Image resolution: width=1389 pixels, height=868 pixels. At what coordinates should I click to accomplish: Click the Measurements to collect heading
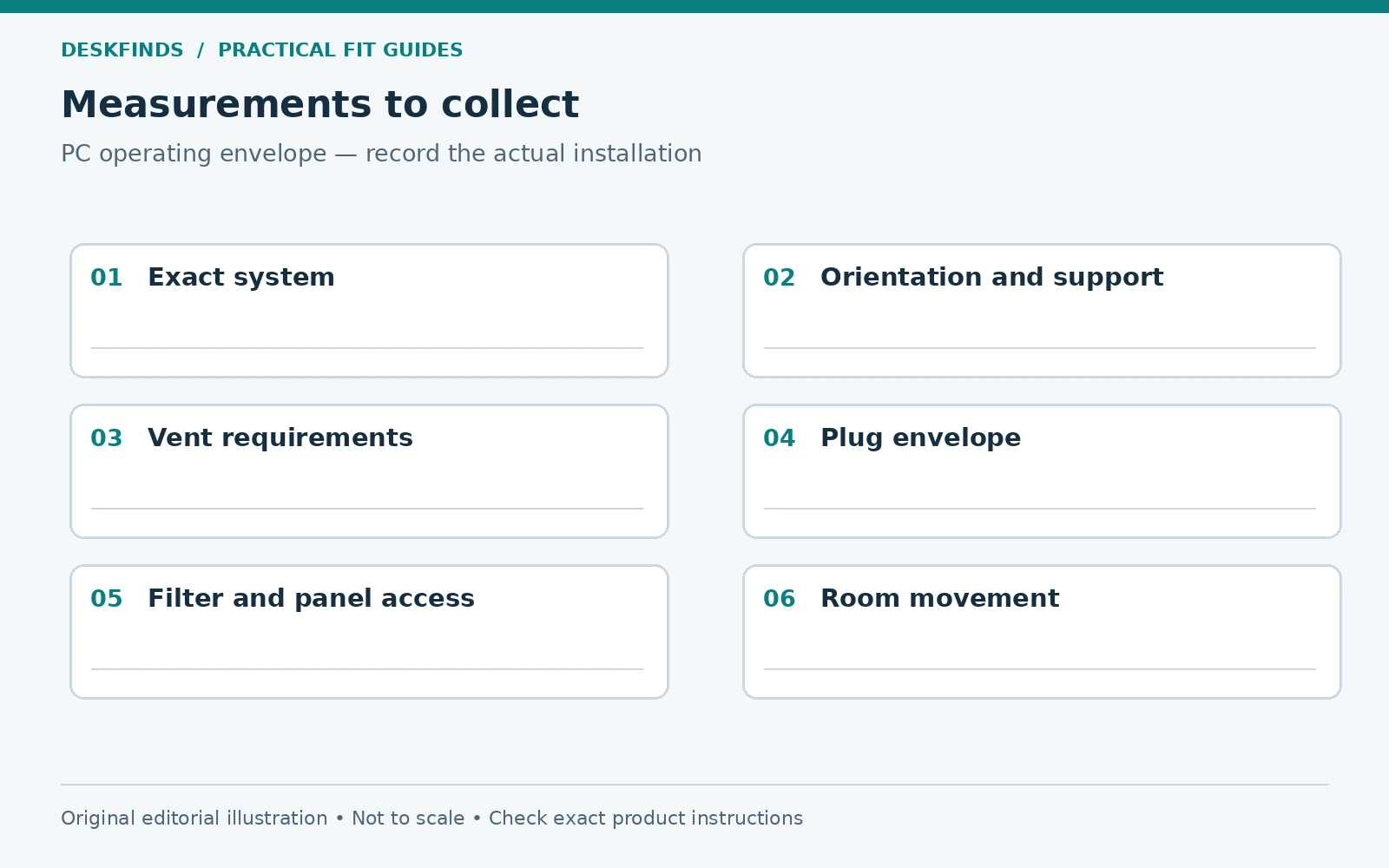pos(319,105)
